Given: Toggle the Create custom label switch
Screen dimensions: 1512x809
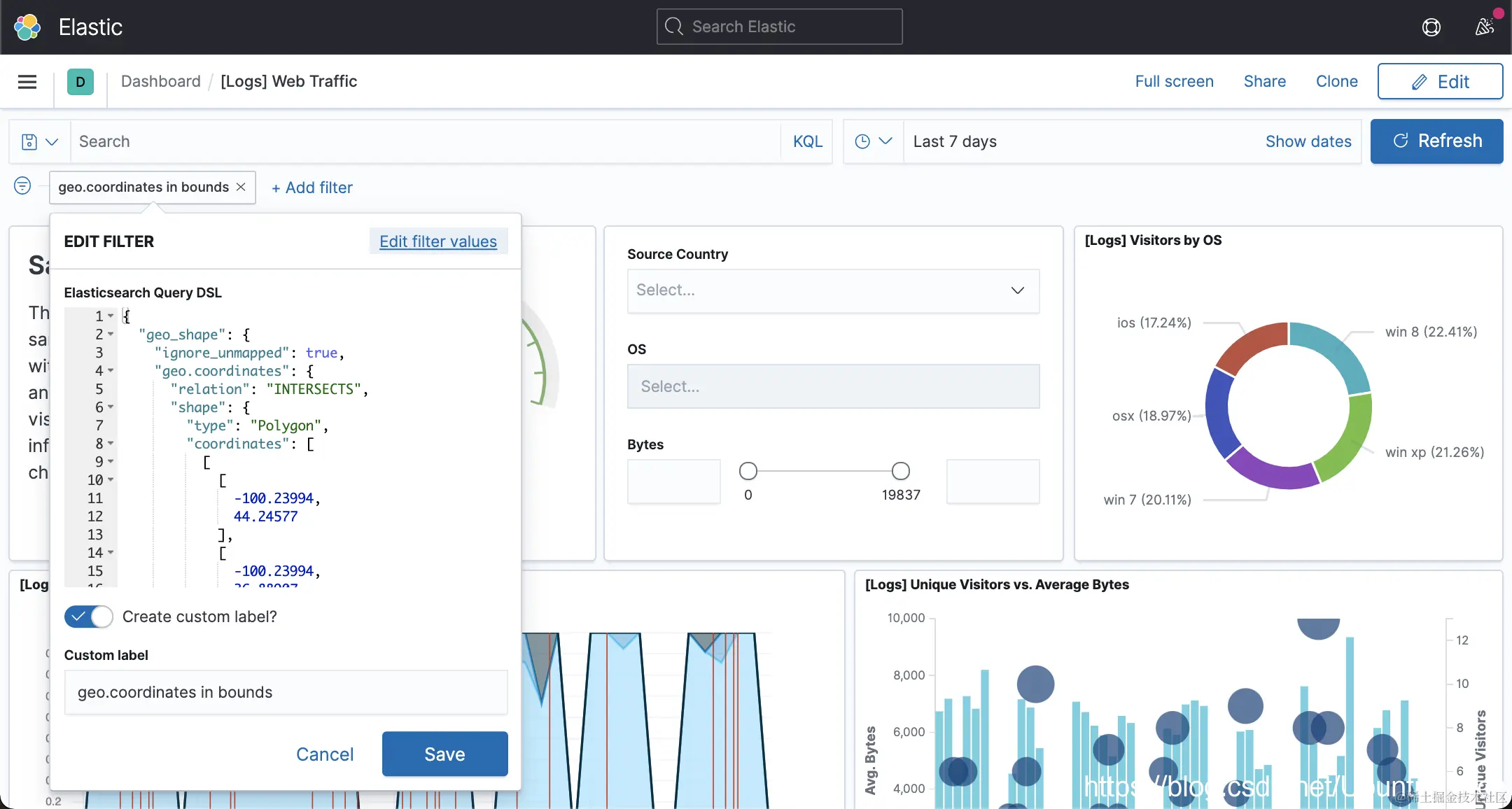Looking at the screenshot, I should pos(89,617).
